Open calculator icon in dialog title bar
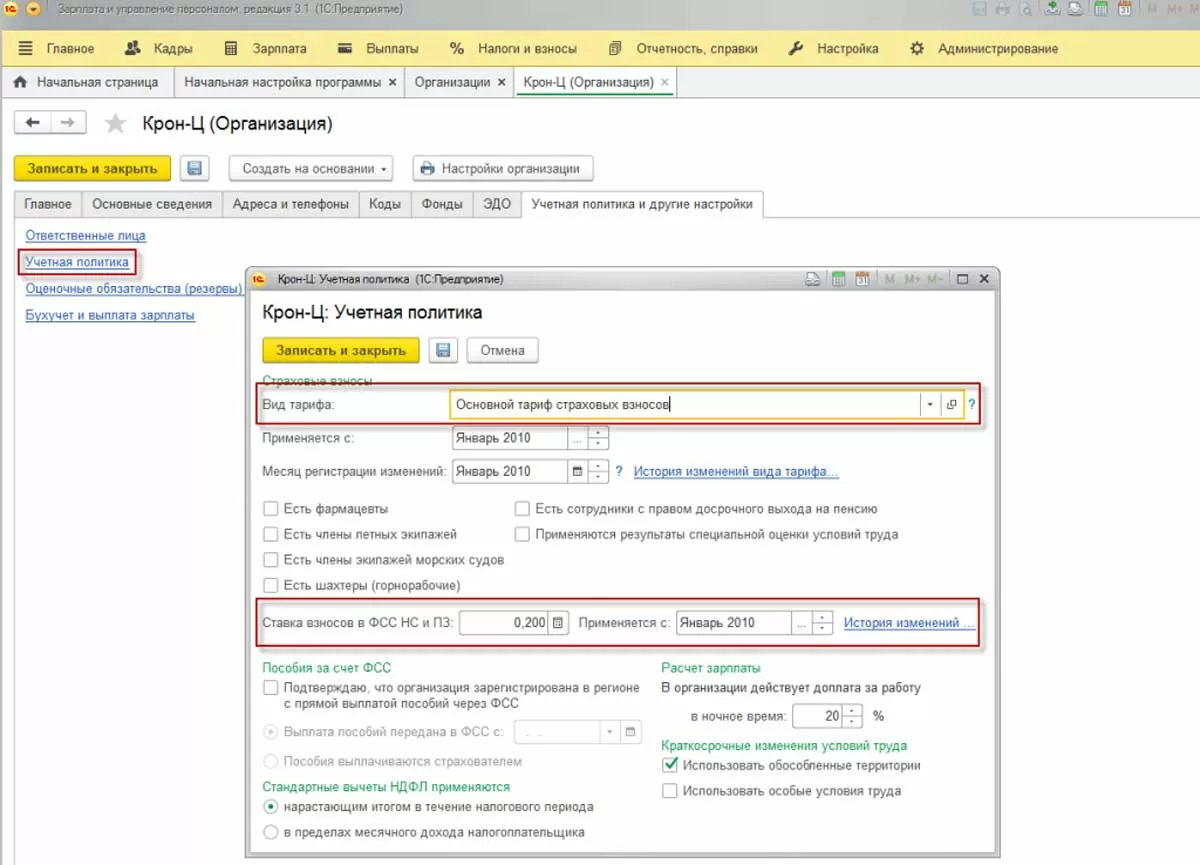This screenshot has height=865, width=1200. [x=838, y=279]
